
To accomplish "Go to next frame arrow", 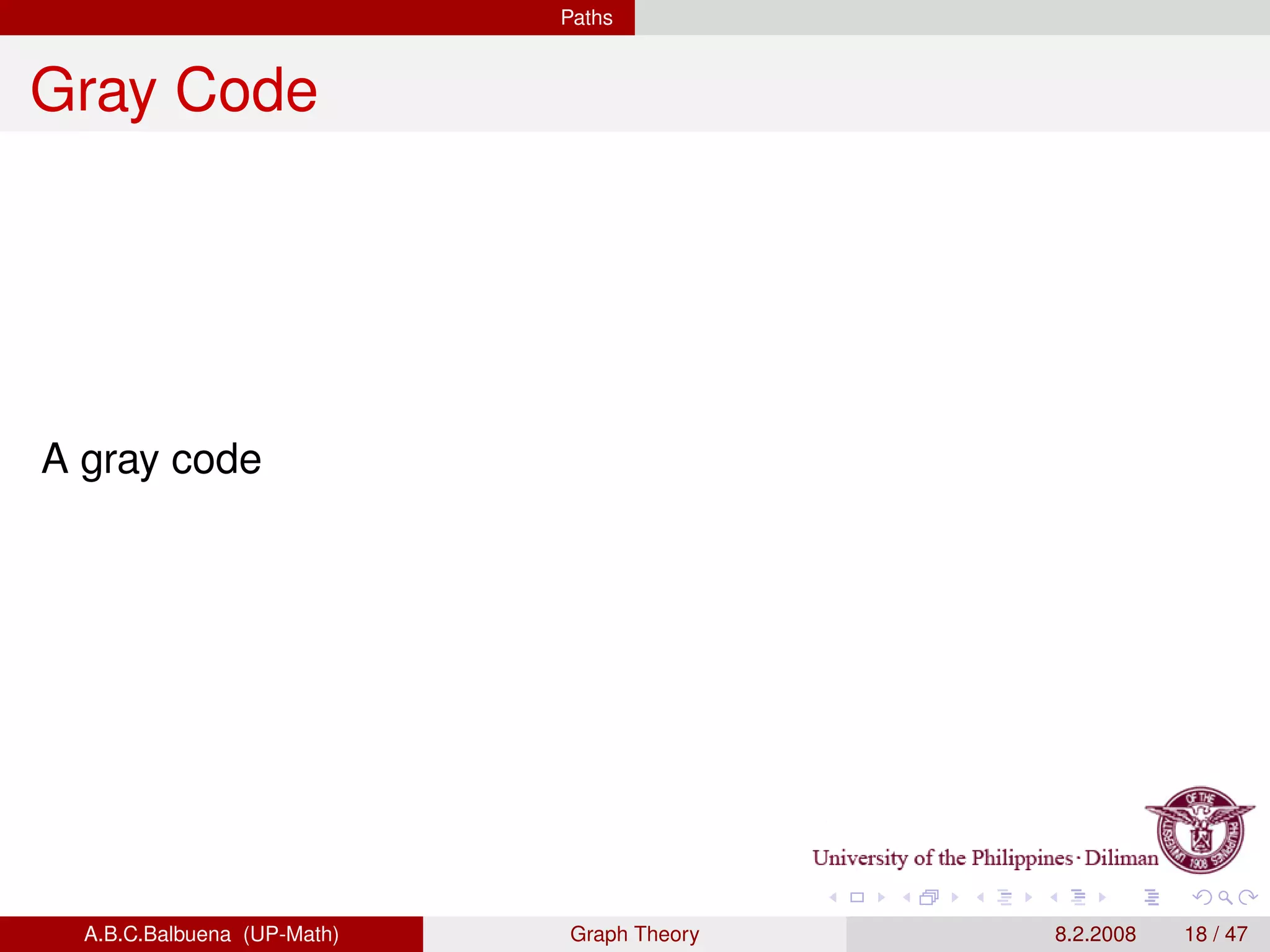I will 955,897.
